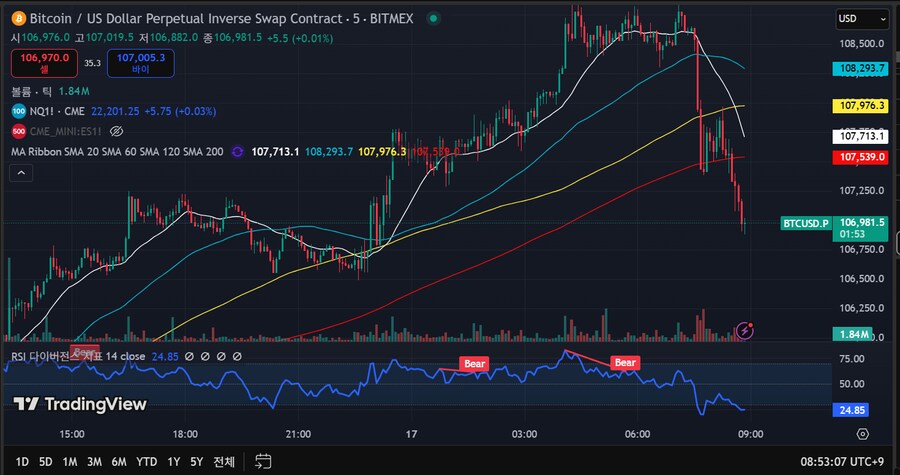The image size is (900, 475).
Task: Click teal 108,293.7 SMA value in legend
Action: click(329, 152)
